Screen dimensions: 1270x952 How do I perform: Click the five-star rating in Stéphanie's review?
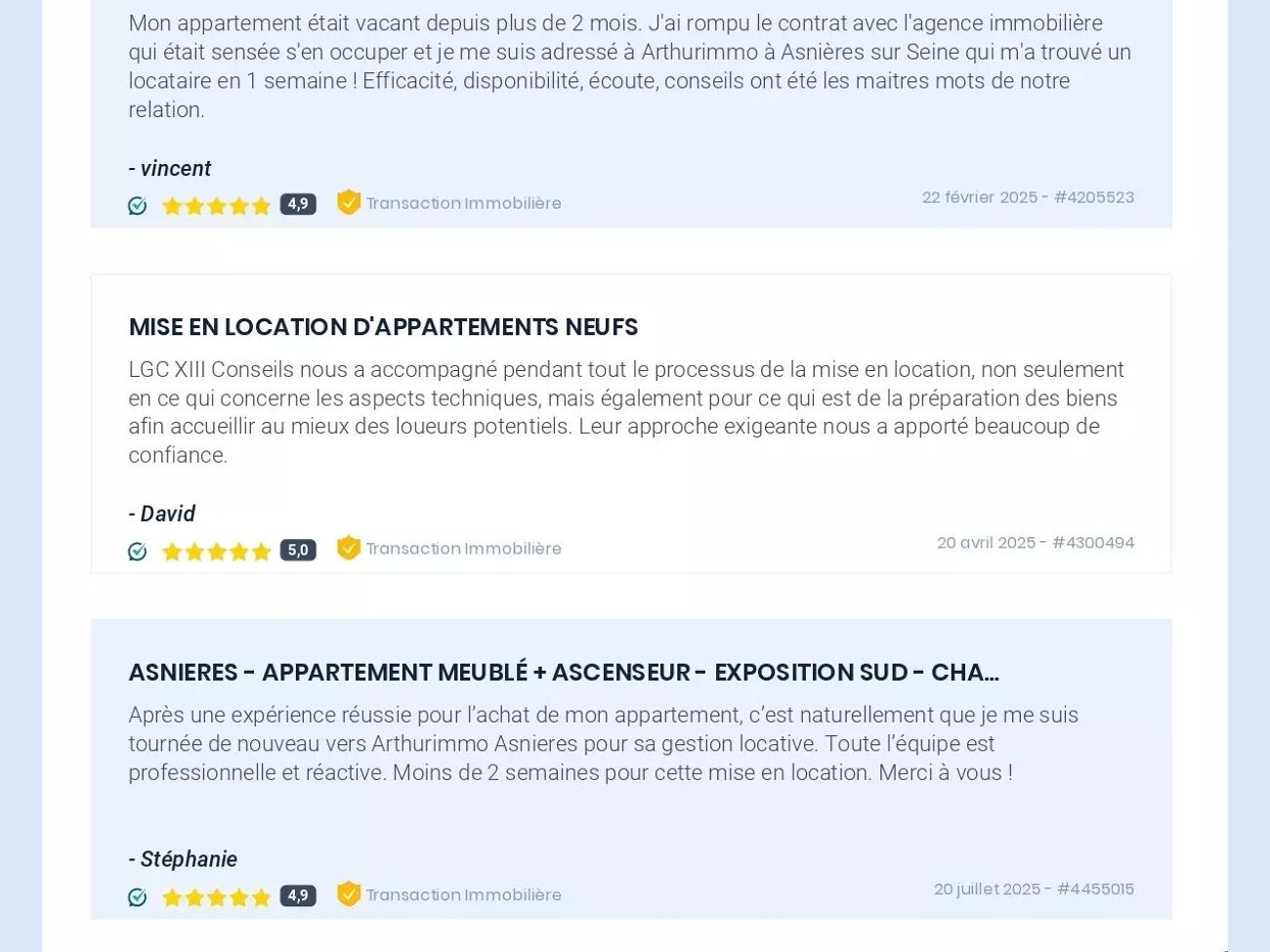click(x=216, y=897)
